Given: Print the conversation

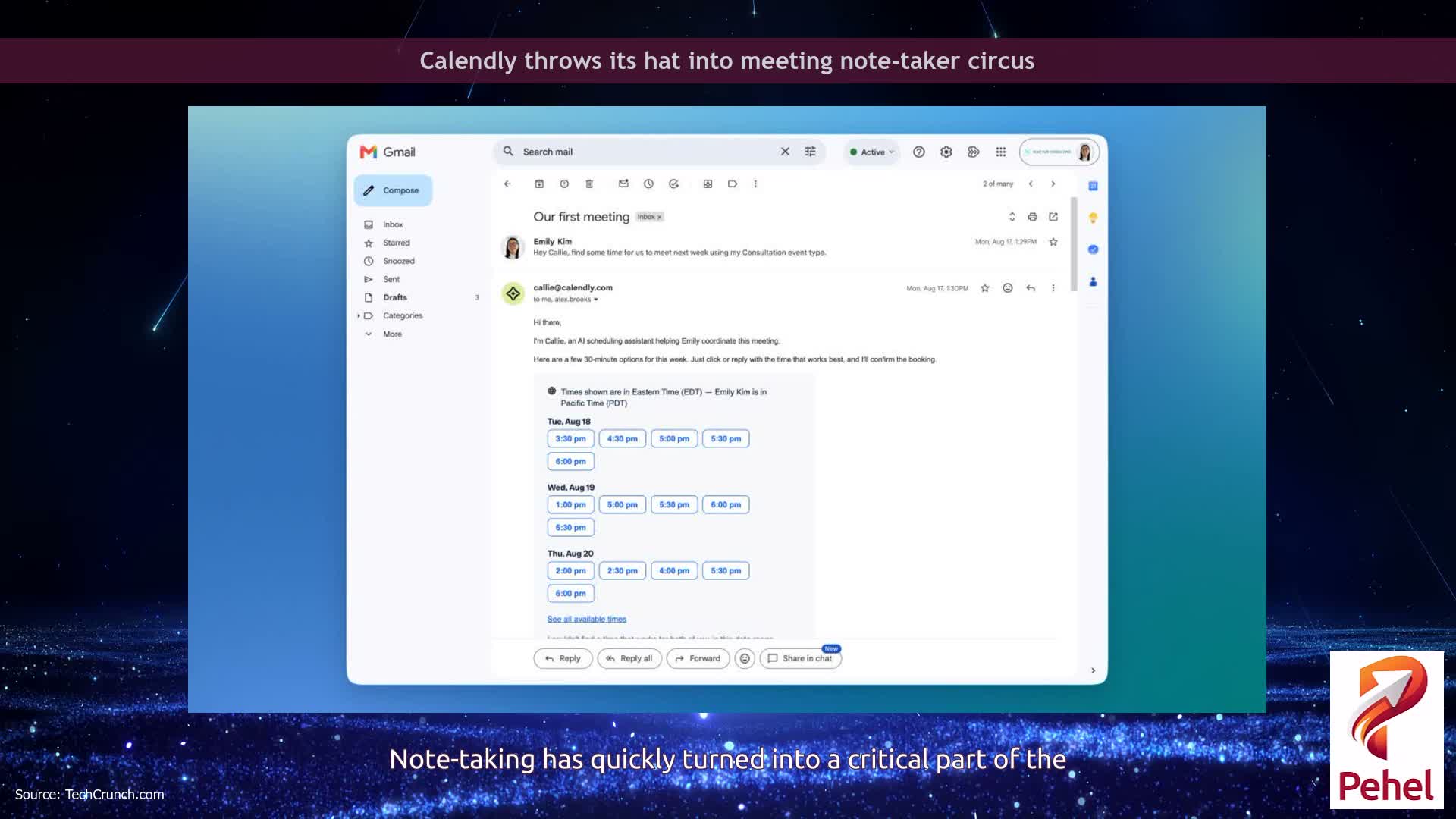Looking at the screenshot, I should (1032, 217).
